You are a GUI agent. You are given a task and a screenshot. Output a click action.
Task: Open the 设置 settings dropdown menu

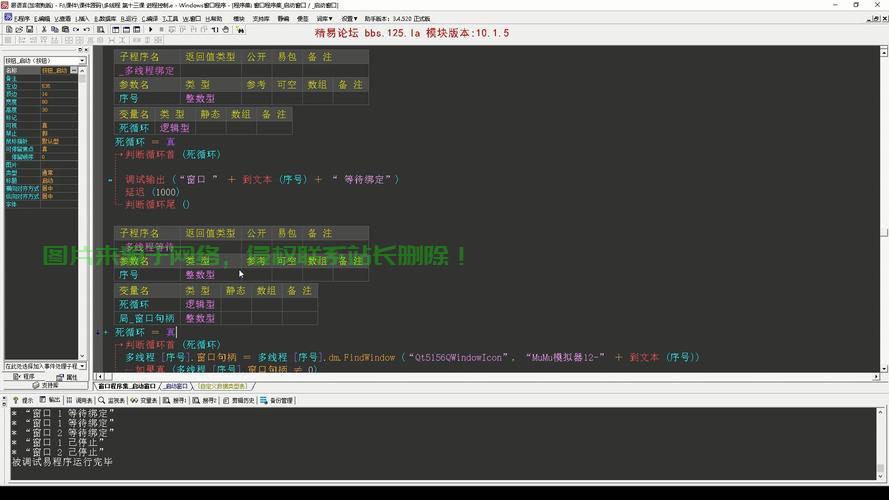pyautogui.click(x=348, y=18)
